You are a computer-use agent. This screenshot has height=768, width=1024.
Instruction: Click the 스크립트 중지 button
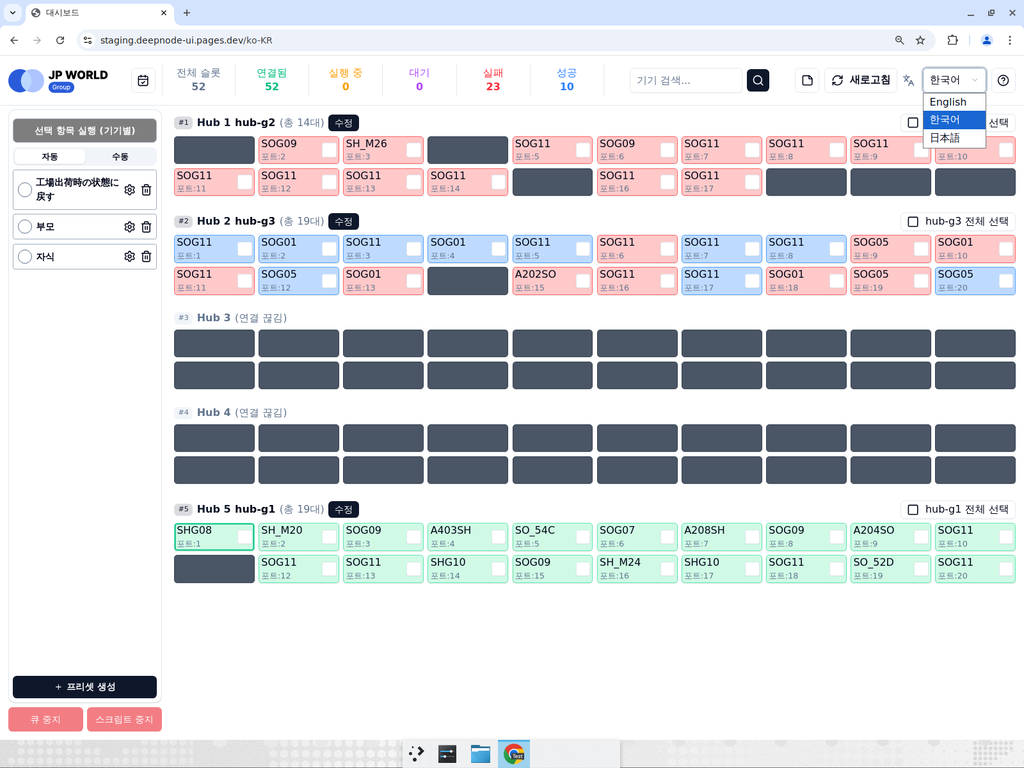[x=124, y=720]
